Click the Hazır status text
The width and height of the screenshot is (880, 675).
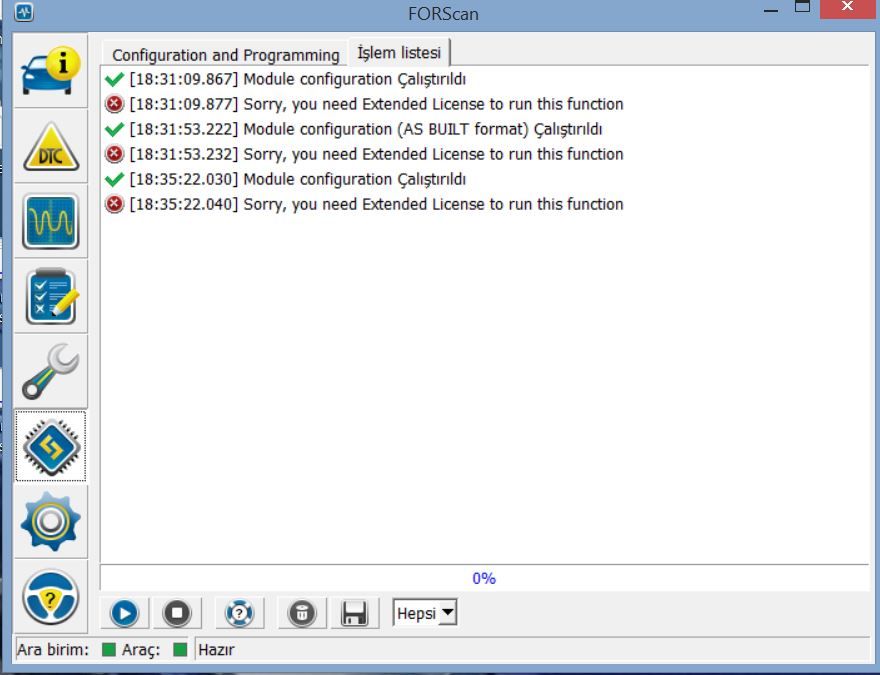point(216,650)
